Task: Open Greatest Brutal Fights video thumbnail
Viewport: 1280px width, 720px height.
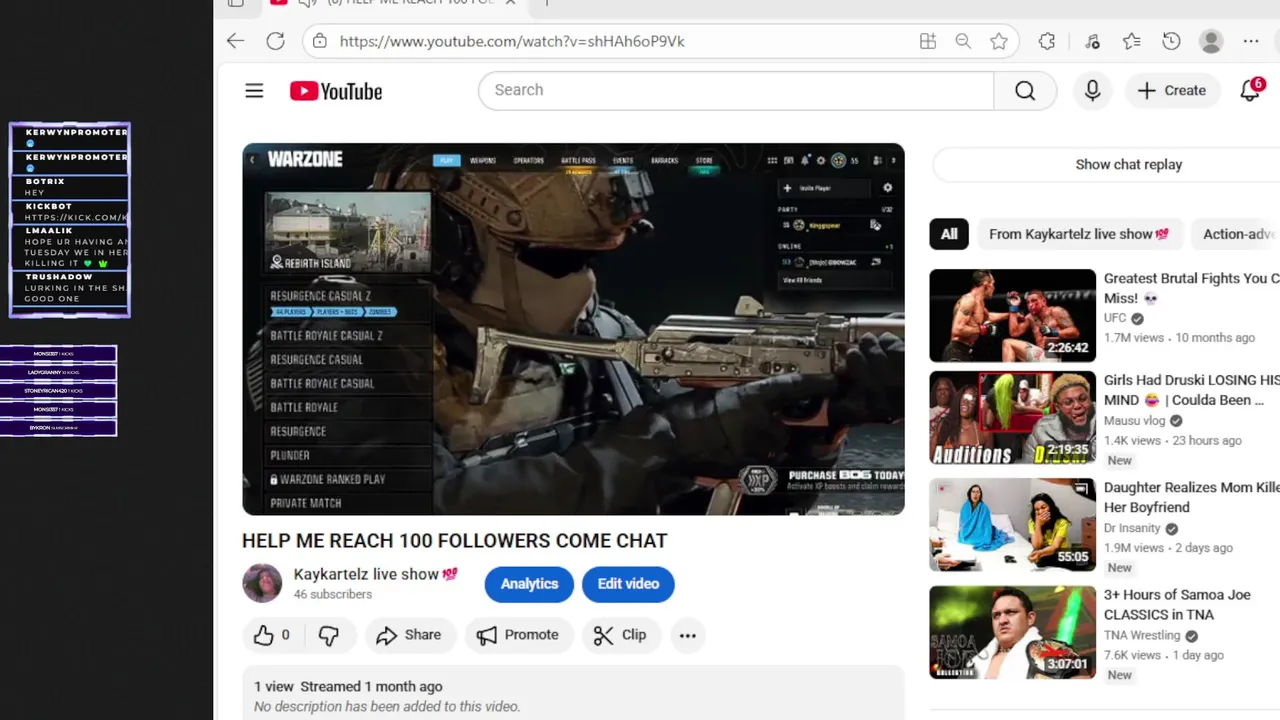Action: 1012,315
